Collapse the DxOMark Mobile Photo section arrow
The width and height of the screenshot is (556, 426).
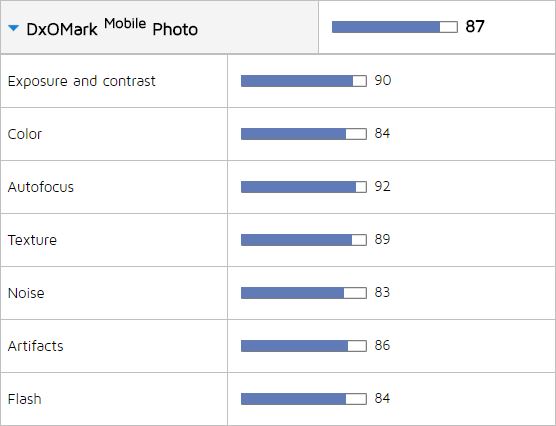click(x=13, y=28)
